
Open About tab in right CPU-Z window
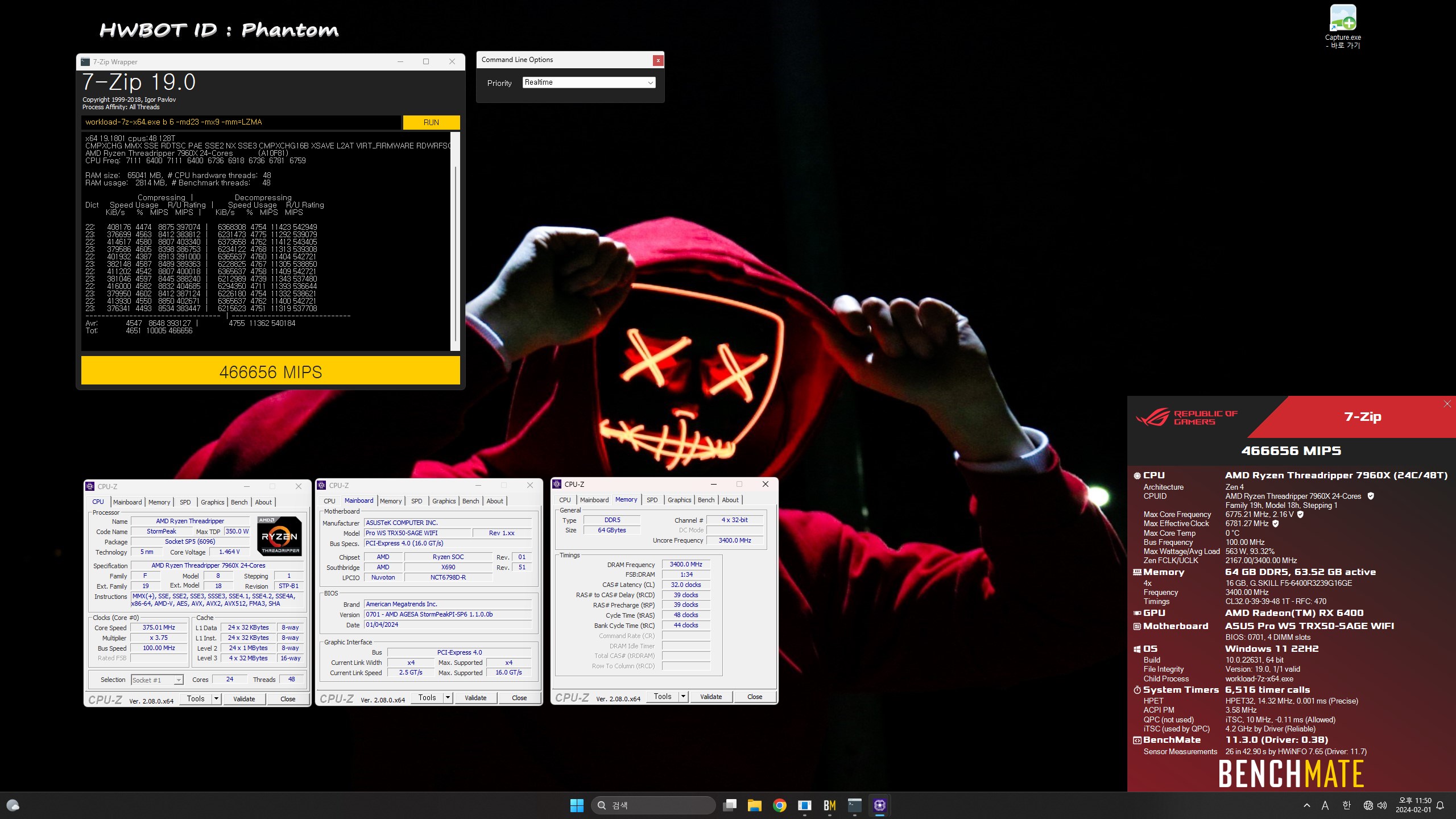(x=730, y=500)
